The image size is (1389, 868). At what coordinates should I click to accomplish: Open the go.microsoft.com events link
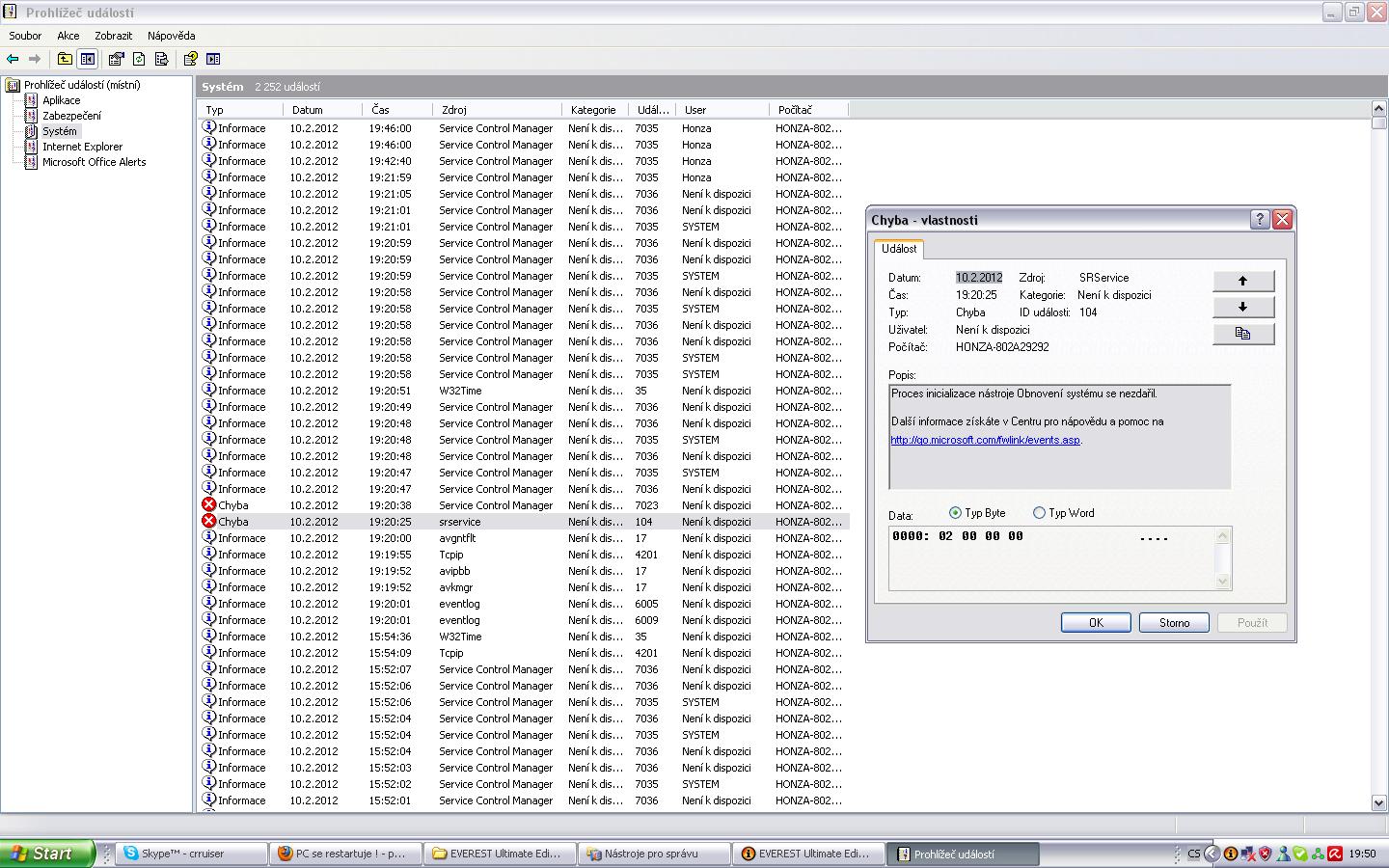pos(985,440)
